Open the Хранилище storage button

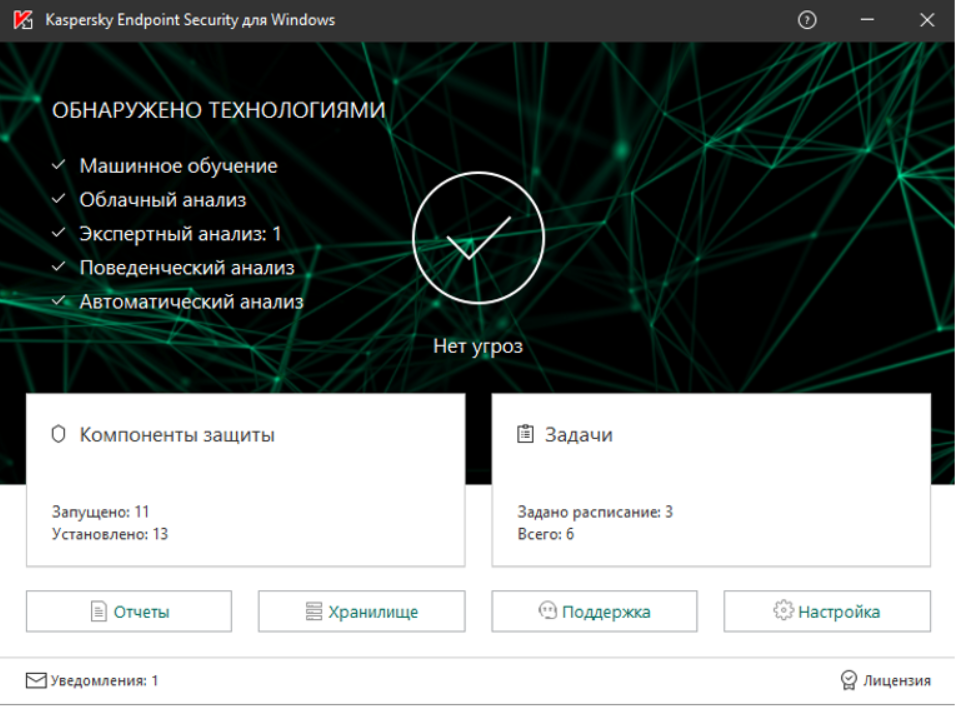point(362,611)
